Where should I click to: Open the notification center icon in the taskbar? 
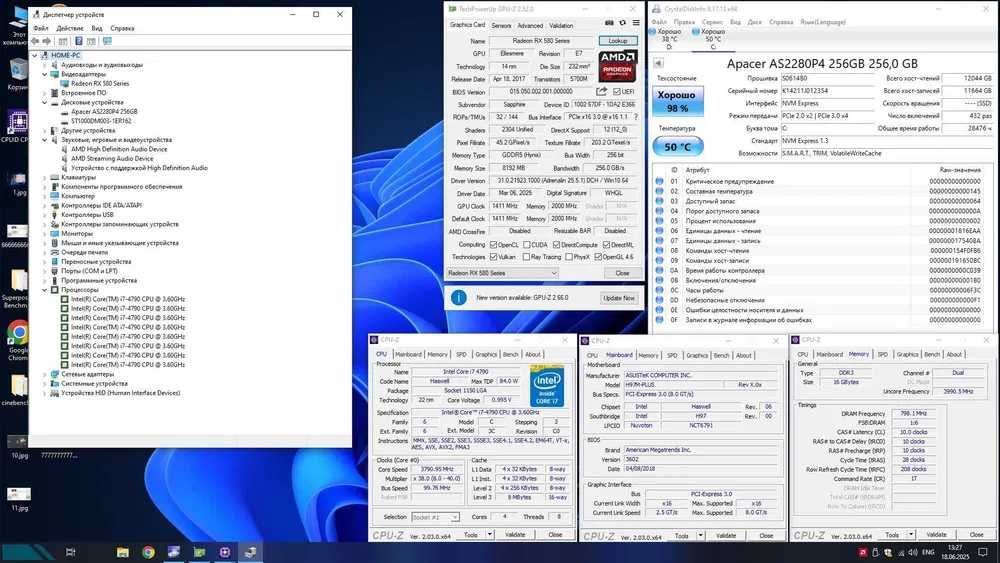click(x=983, y=552)
